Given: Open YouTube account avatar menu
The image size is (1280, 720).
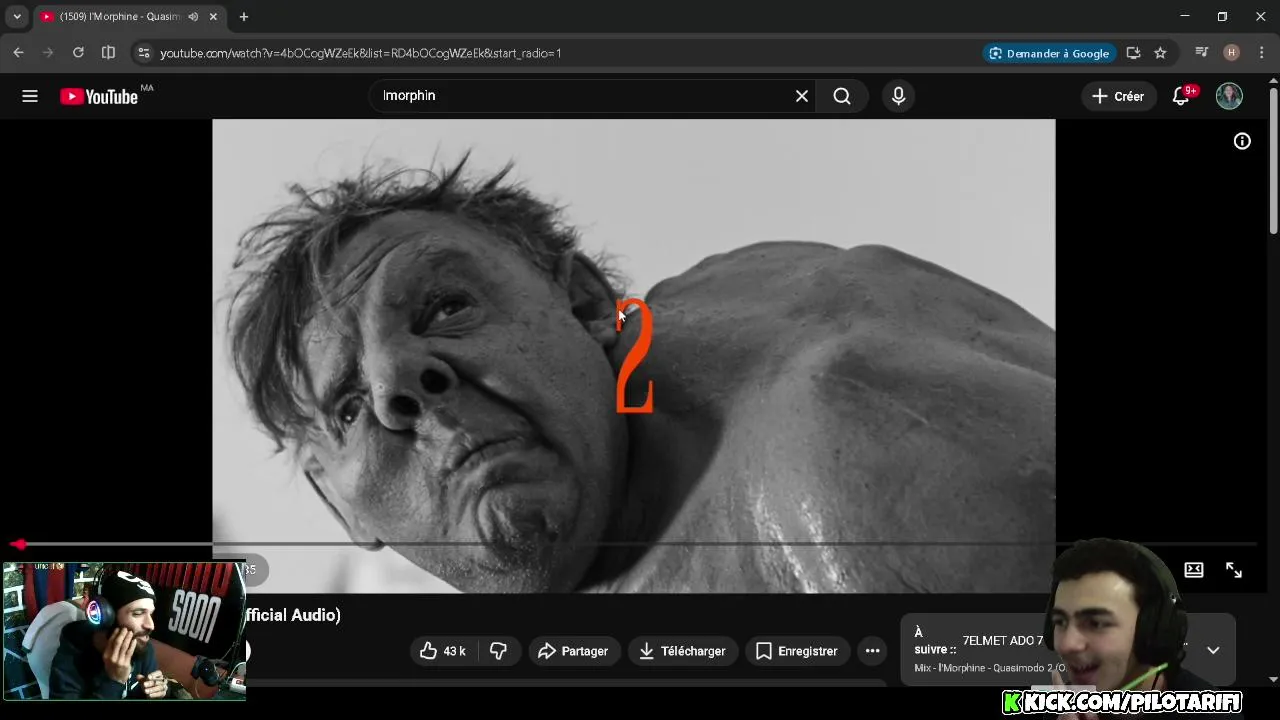Looking at the screenshot, I should click(1229, 96).
